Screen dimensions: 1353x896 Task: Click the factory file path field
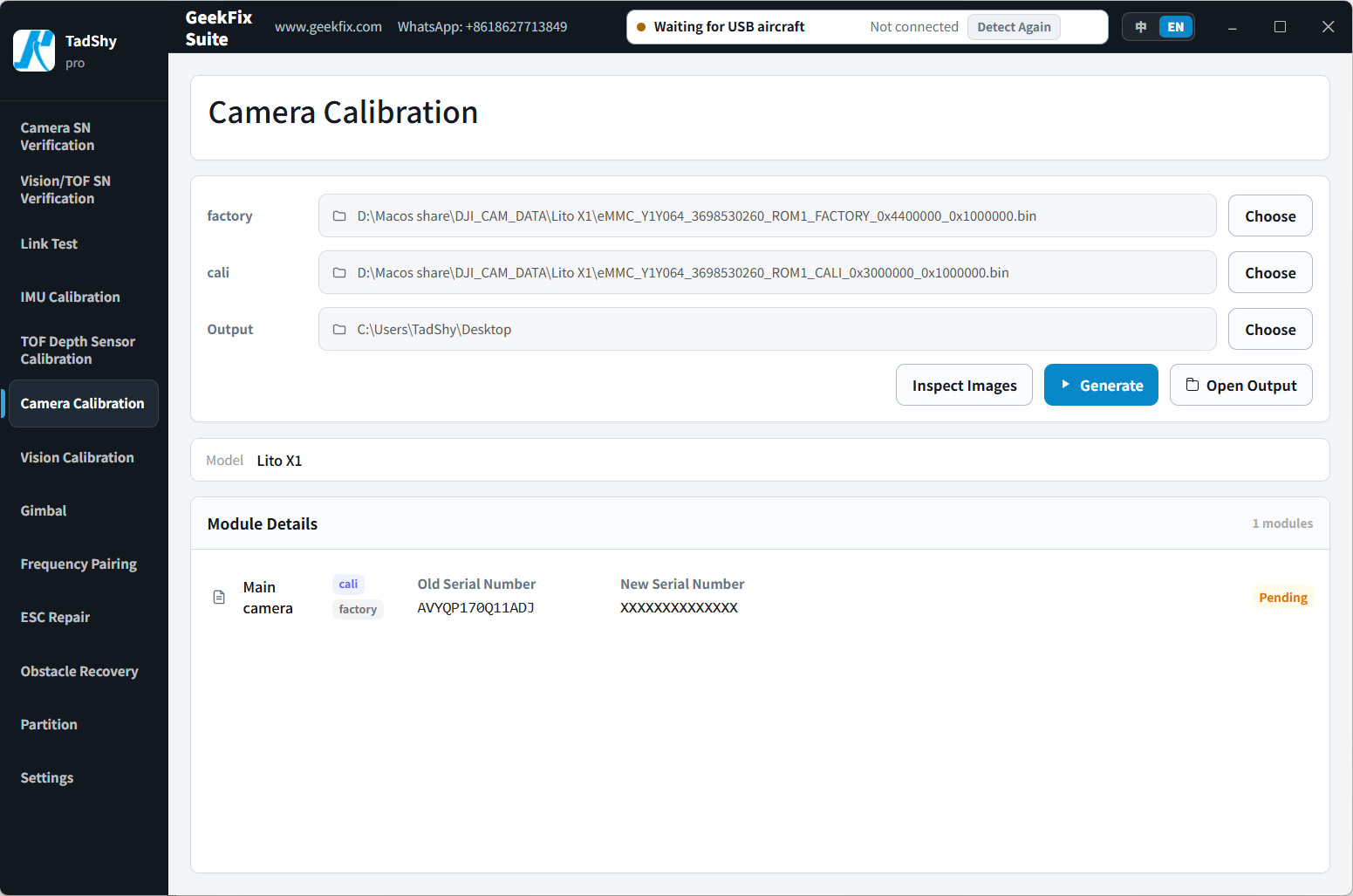tap(768, 216)
